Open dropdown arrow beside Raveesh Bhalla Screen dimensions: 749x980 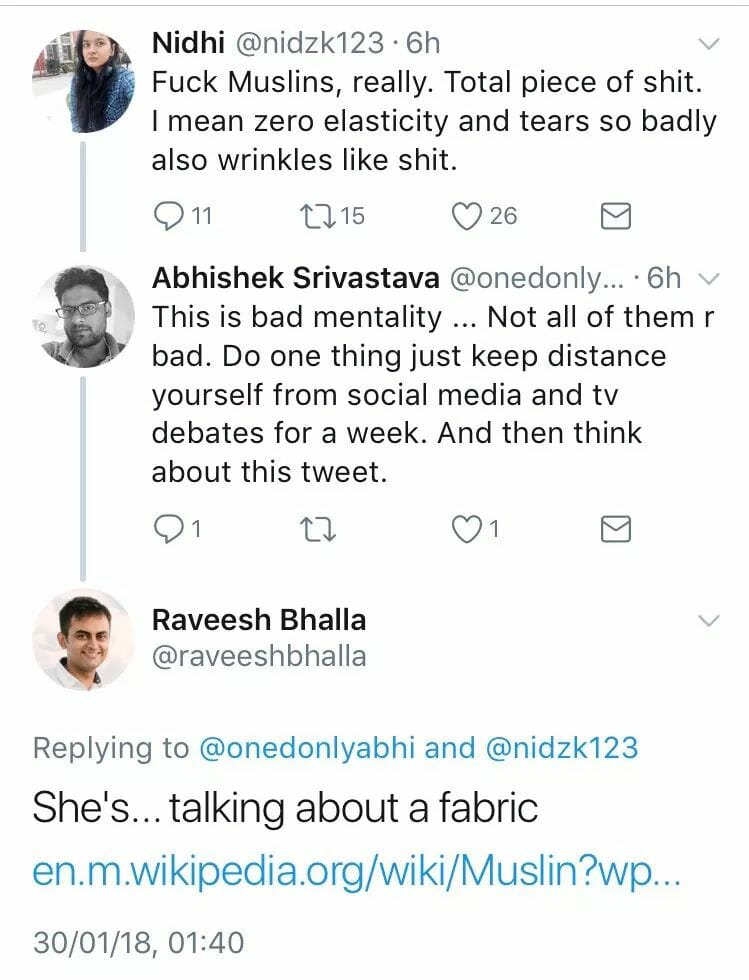(x=708, y=620)
